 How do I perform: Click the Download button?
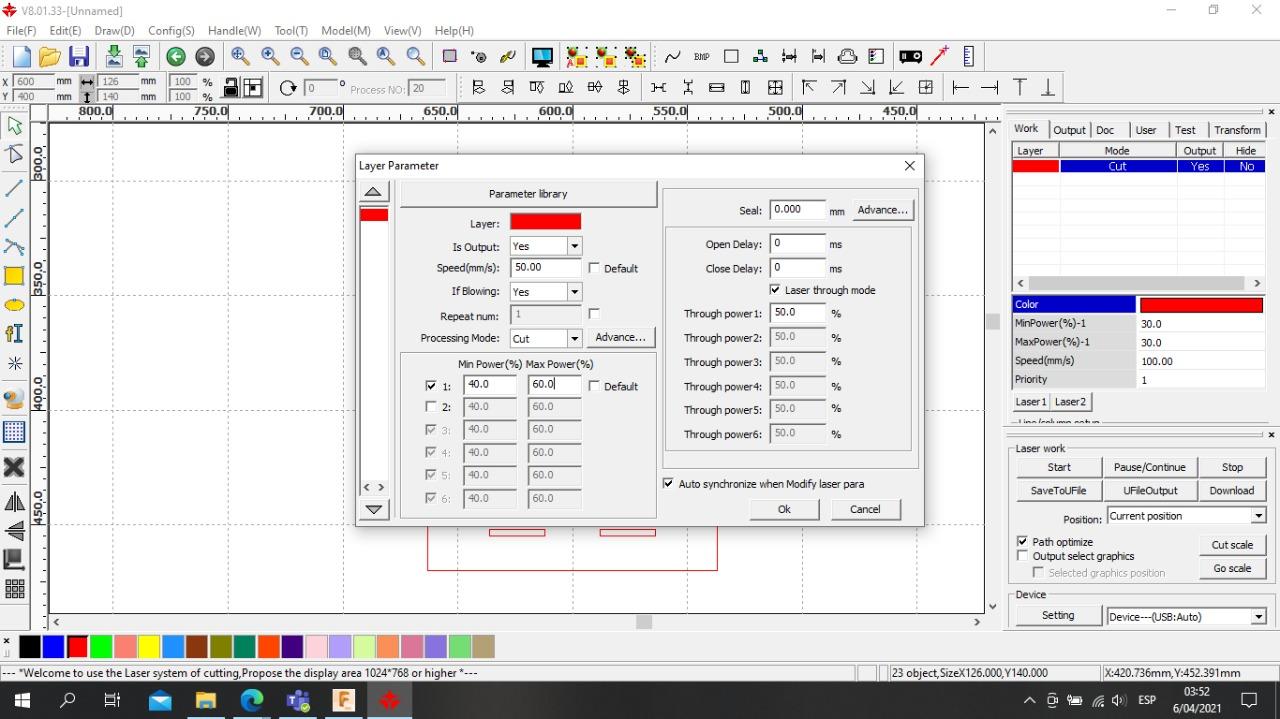click(1231, 491)
